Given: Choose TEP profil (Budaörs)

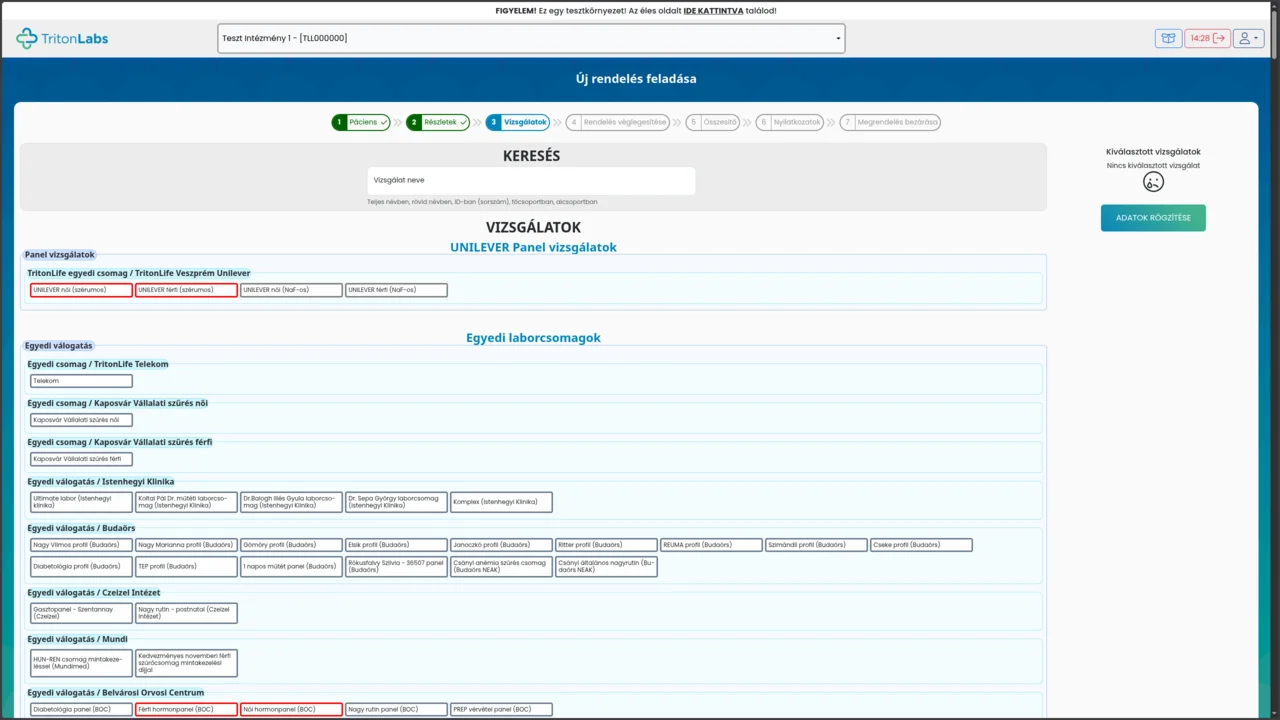Looking at the screenshot, I should click(186, 566).
